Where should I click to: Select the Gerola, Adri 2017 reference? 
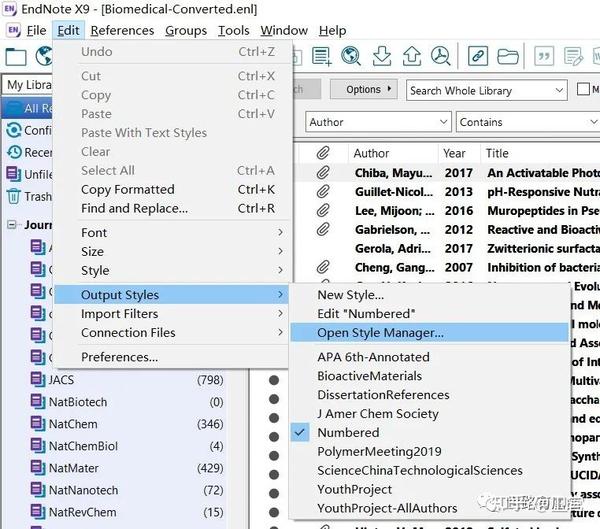(447, 248)
